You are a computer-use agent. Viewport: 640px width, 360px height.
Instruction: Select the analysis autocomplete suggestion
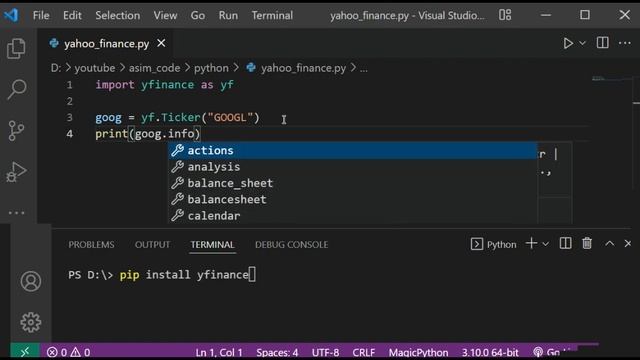[x=353, y=167]
